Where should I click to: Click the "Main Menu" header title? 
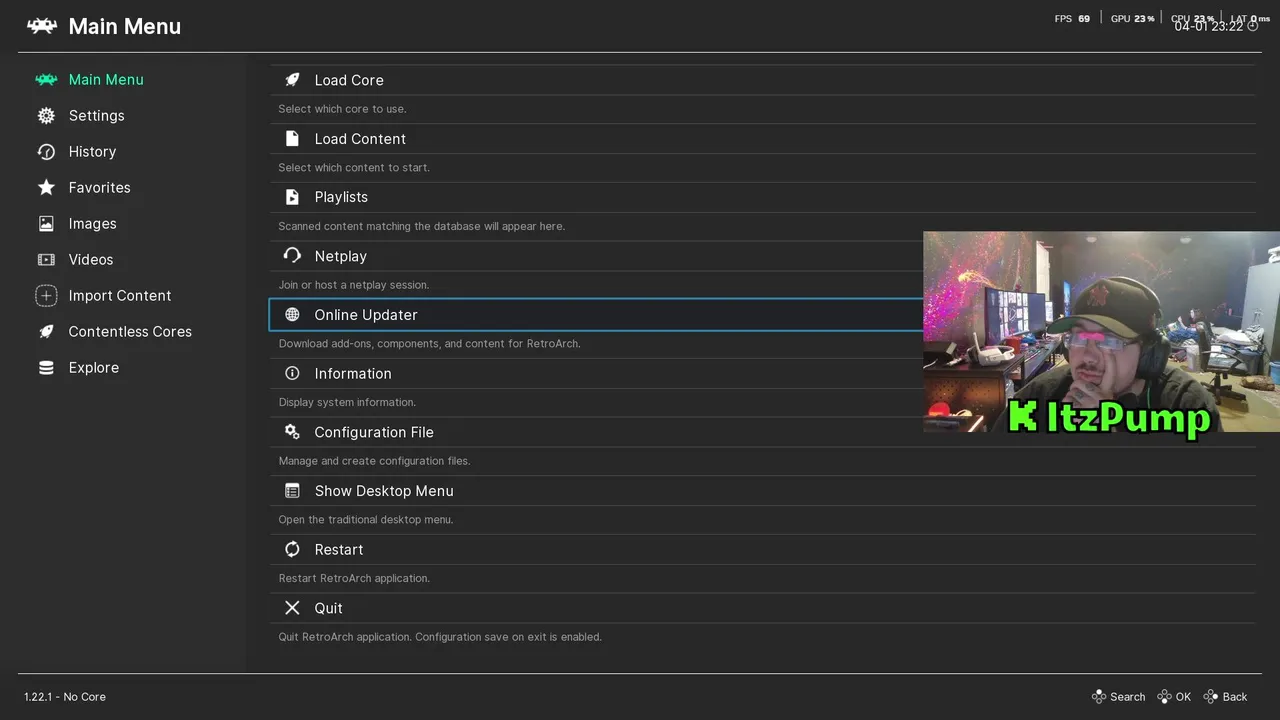tap(125, 27)
